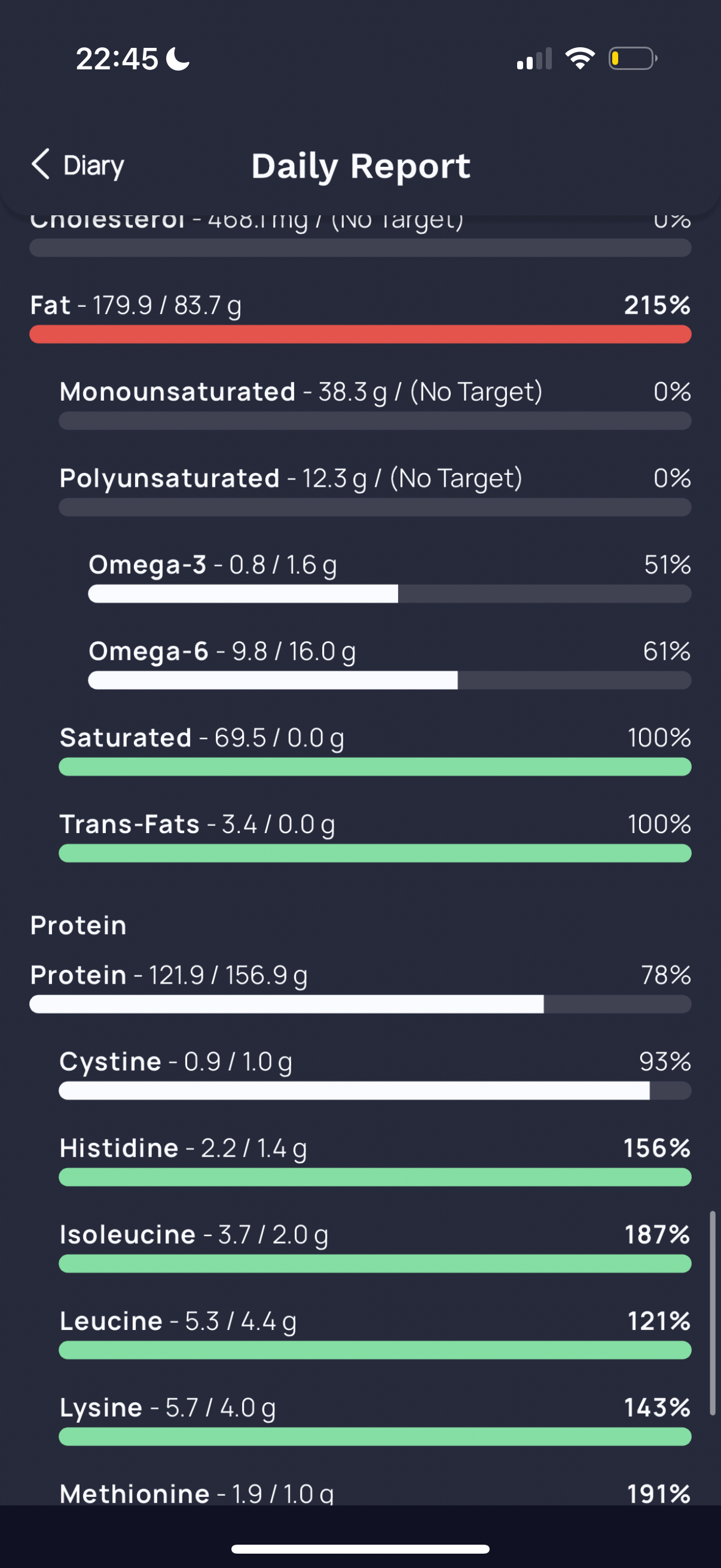Screen dimensions: 721x1568
Task: Tap the moon focus mode icon
Action: point(178,59)
